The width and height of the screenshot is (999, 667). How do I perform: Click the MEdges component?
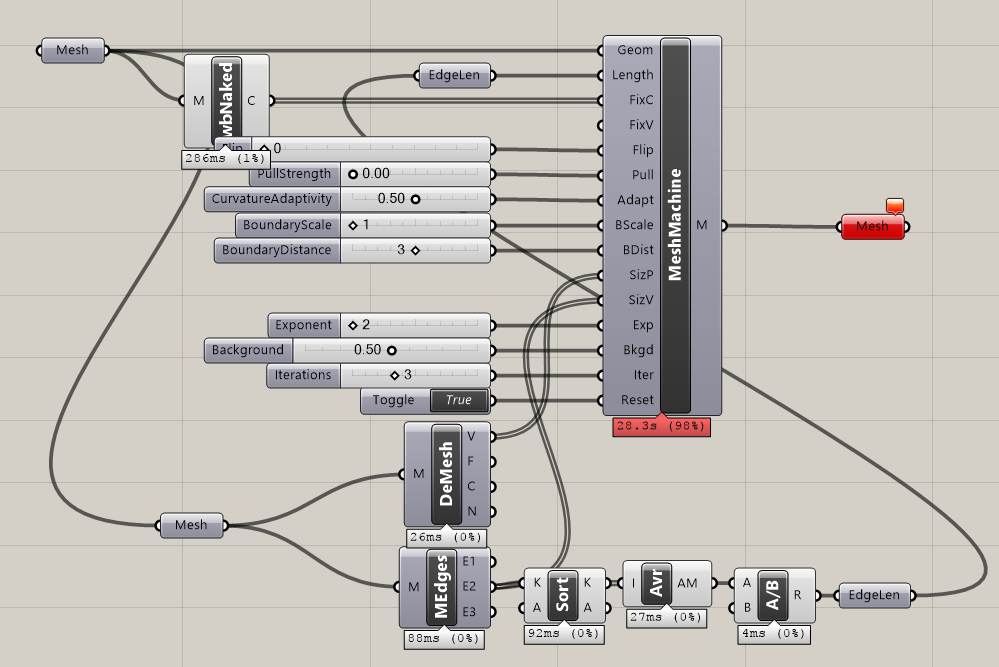tap(442, 587)
